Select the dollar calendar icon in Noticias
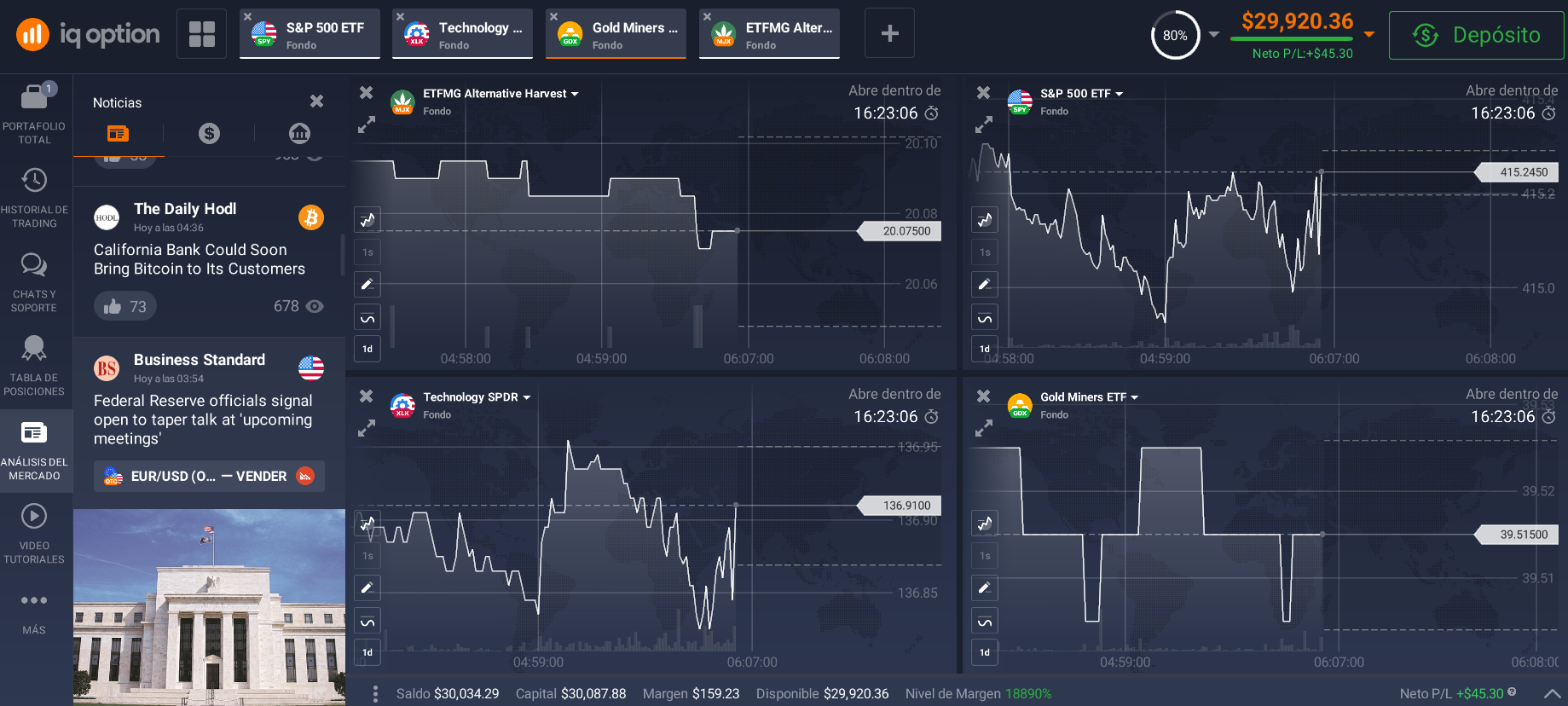 (209, 133)
